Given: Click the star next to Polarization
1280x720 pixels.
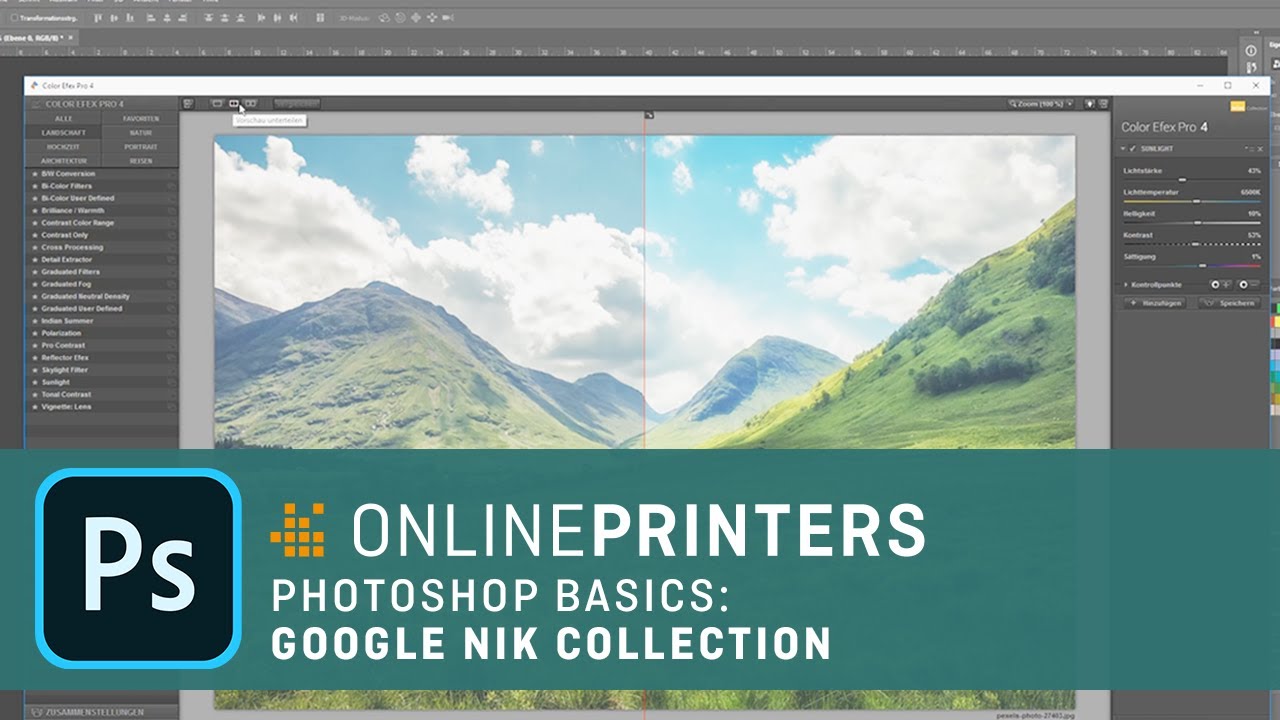Looking at the screenshot, I should [33, 333].
